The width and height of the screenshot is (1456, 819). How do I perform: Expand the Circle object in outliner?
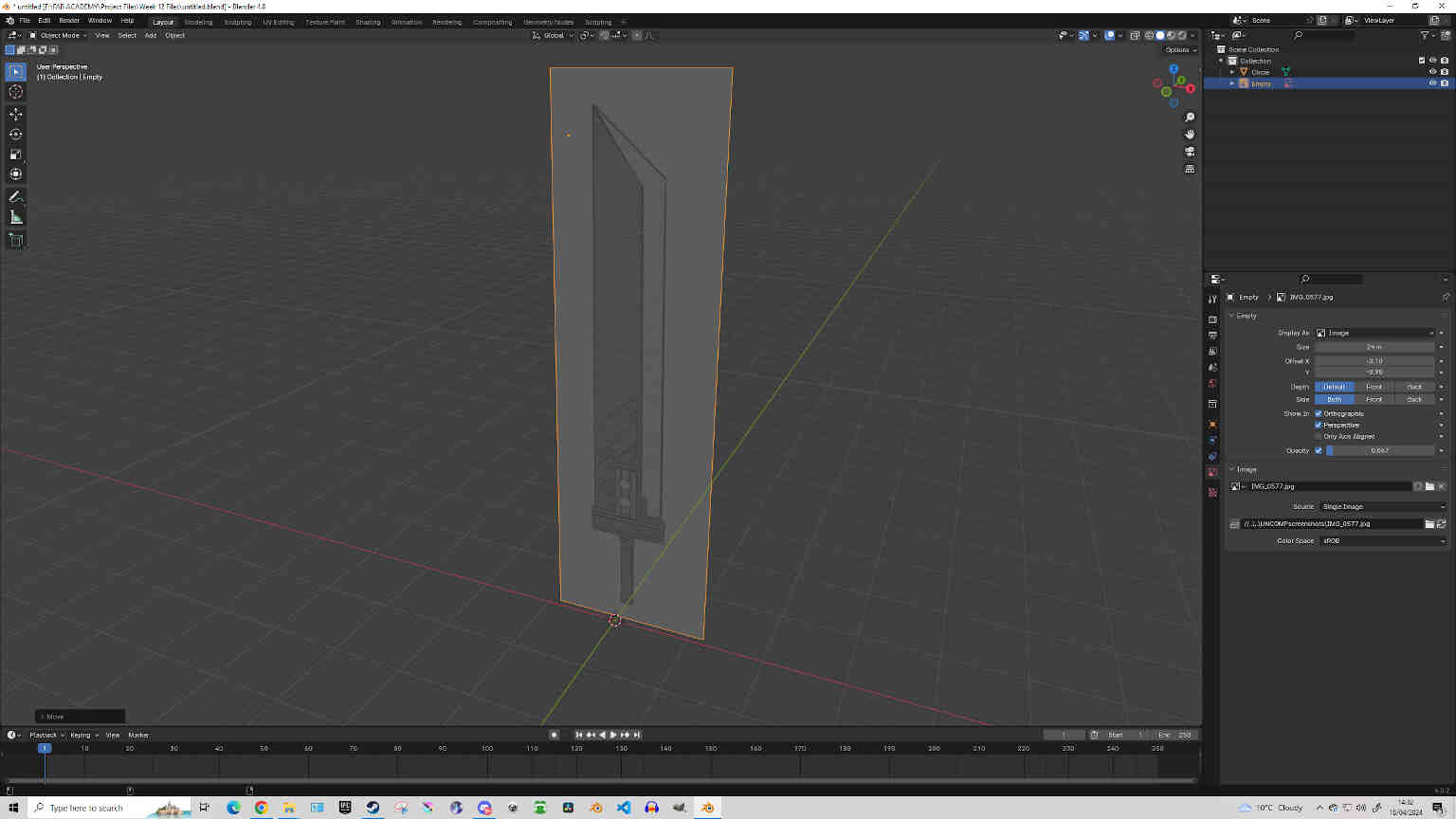pyautogui.click(x=1232, y=72)
